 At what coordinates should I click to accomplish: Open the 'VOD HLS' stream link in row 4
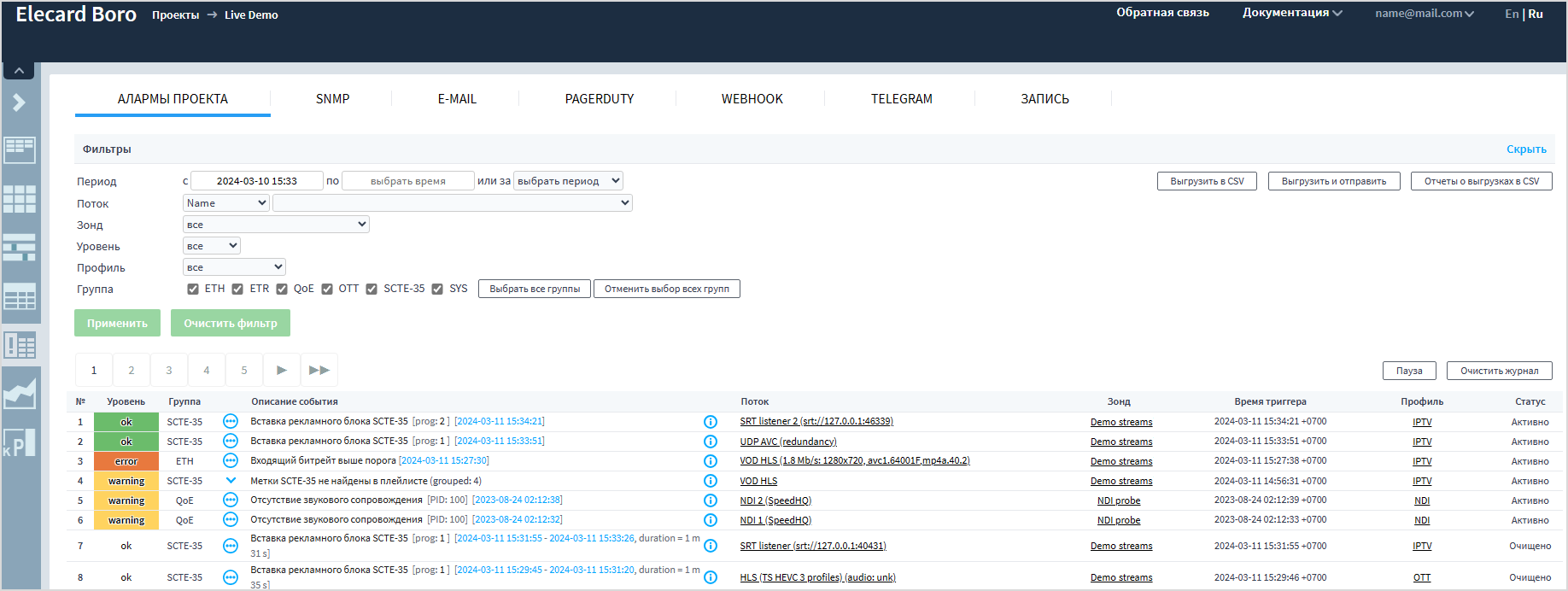[758, 482]
